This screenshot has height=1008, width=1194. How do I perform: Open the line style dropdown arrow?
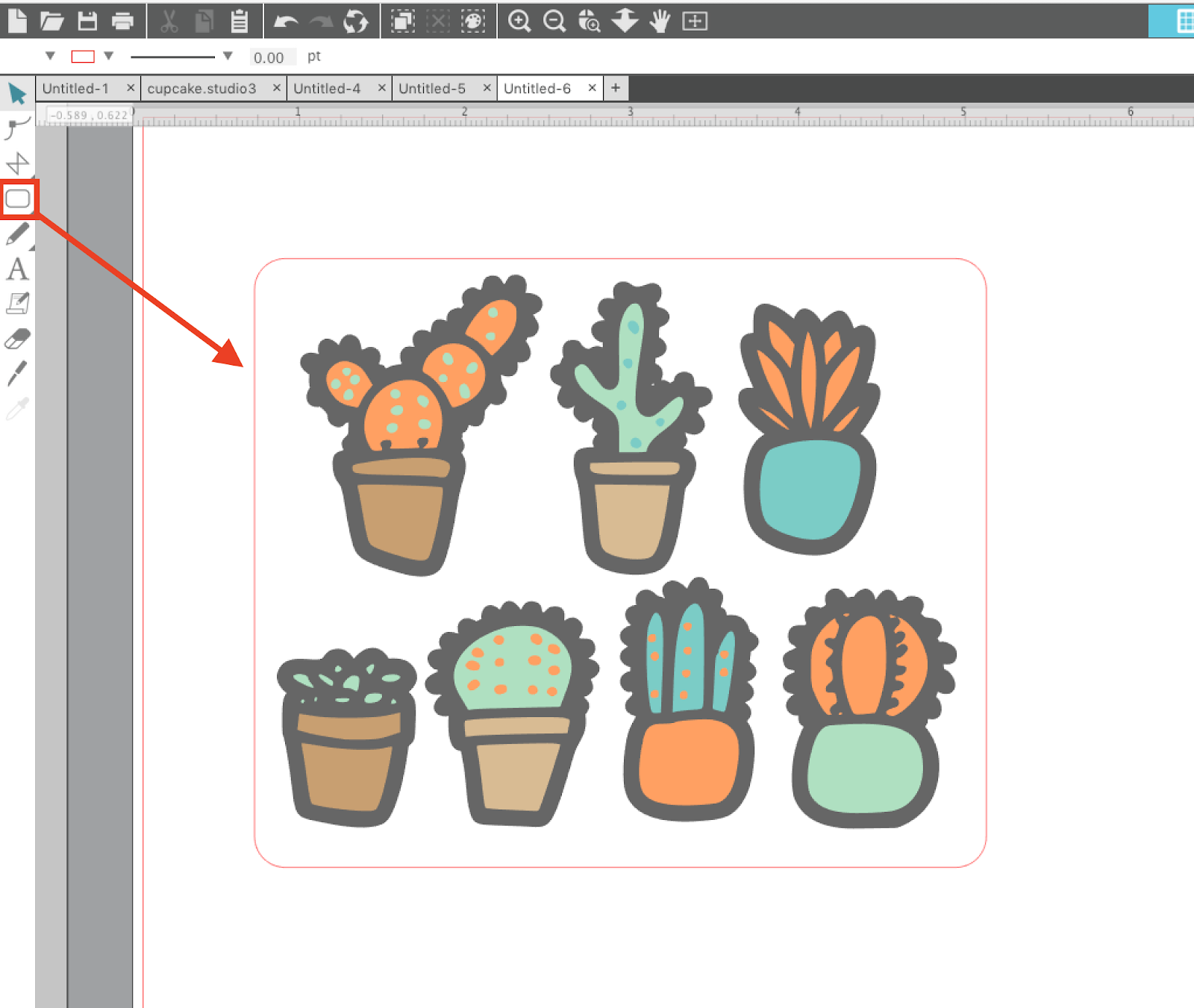pyautogui.click(x=228, y=56)
